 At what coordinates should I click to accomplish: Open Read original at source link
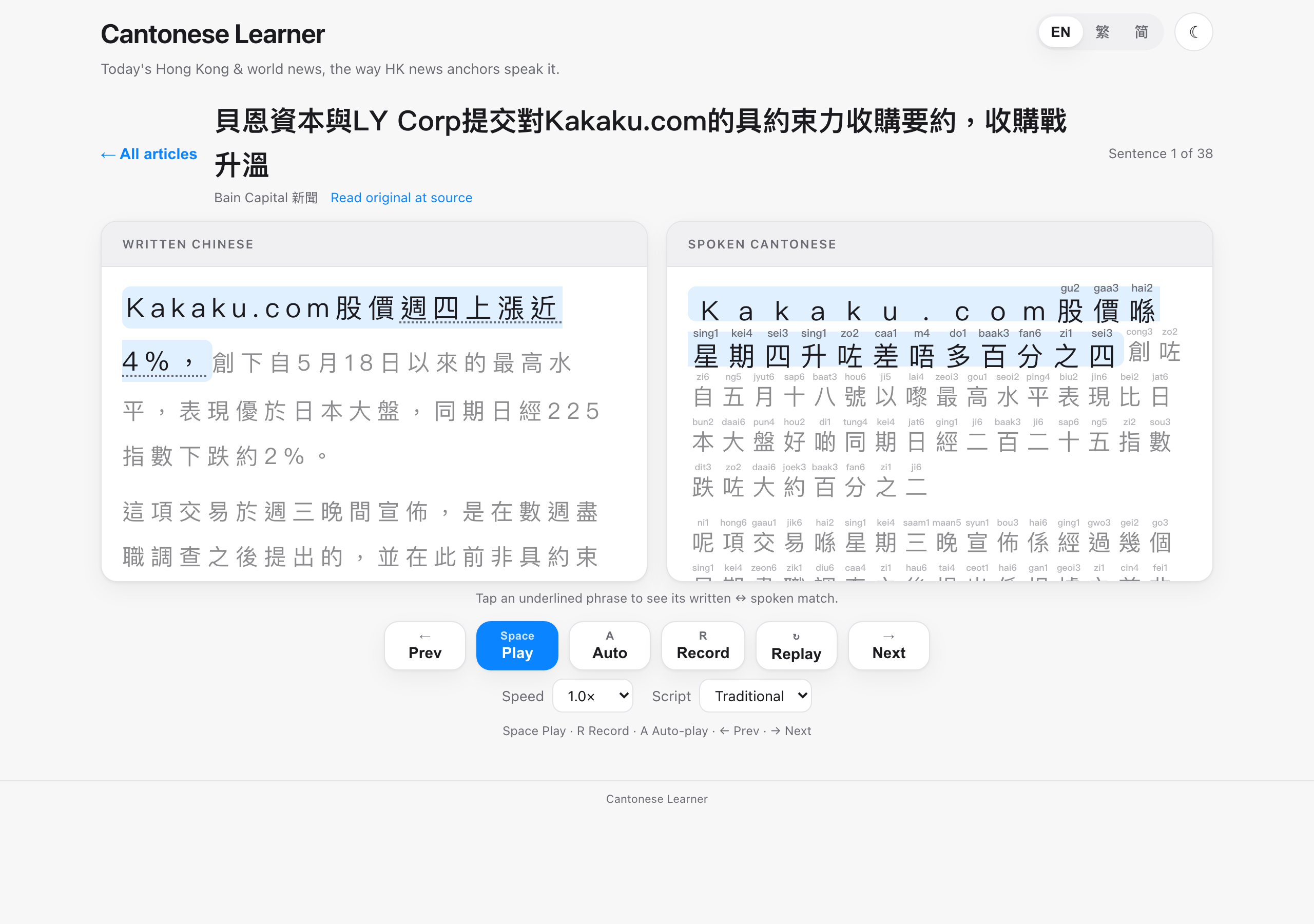click(x=401, y=198)
